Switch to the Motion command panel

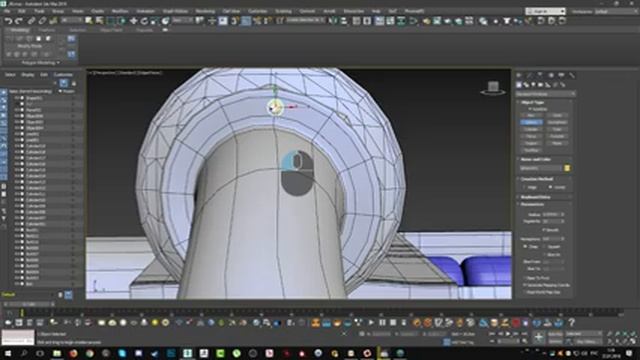click(x=551, y=76)
